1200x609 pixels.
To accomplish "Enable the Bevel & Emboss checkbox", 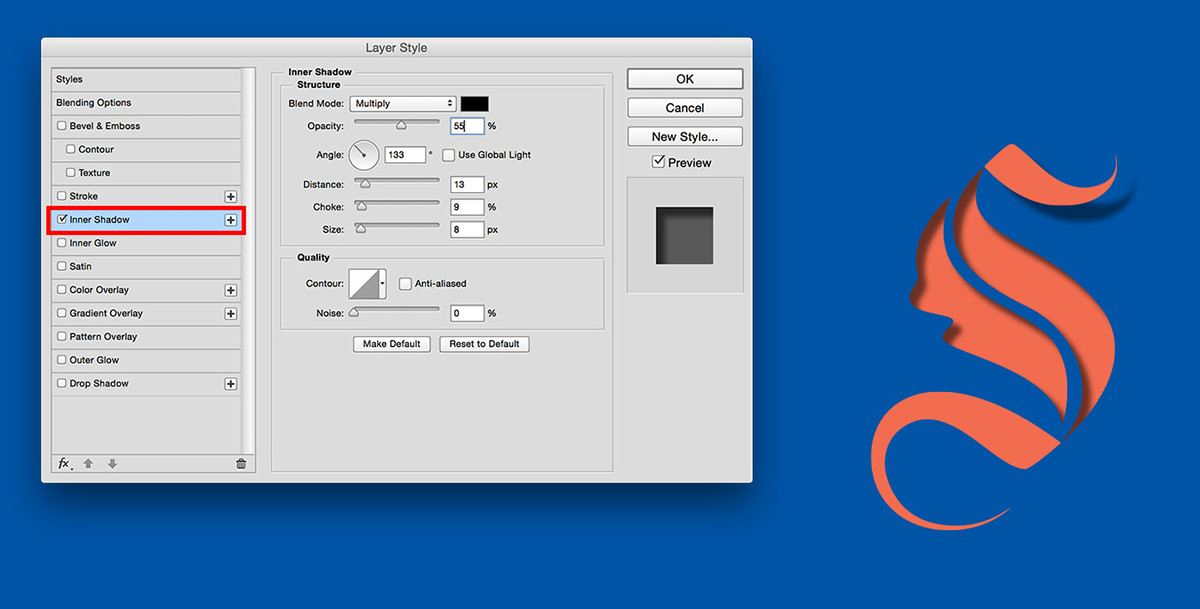I will [x=62, y=126].
